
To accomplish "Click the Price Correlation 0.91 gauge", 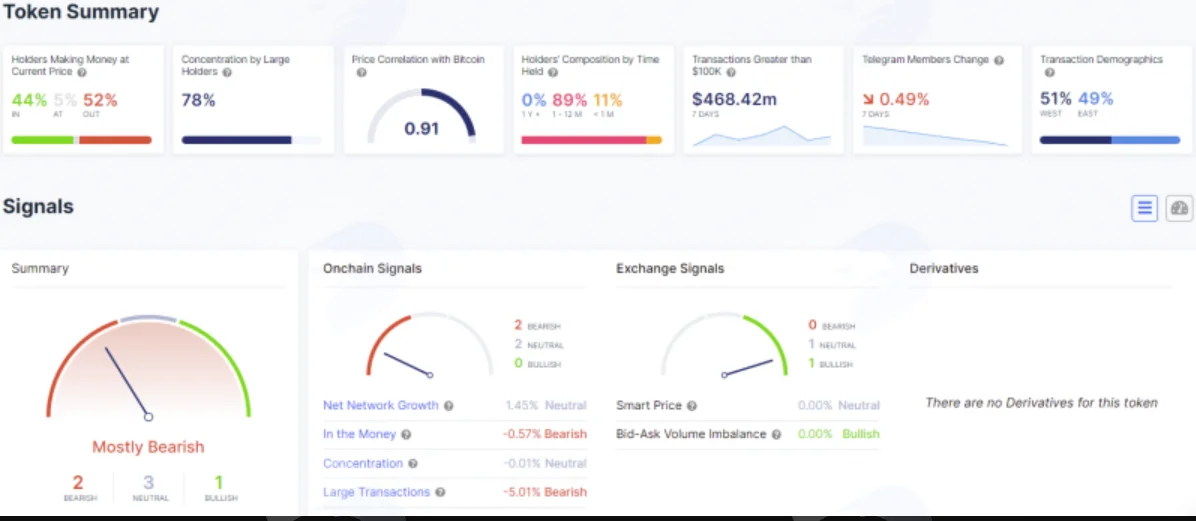I will (422, 116).
